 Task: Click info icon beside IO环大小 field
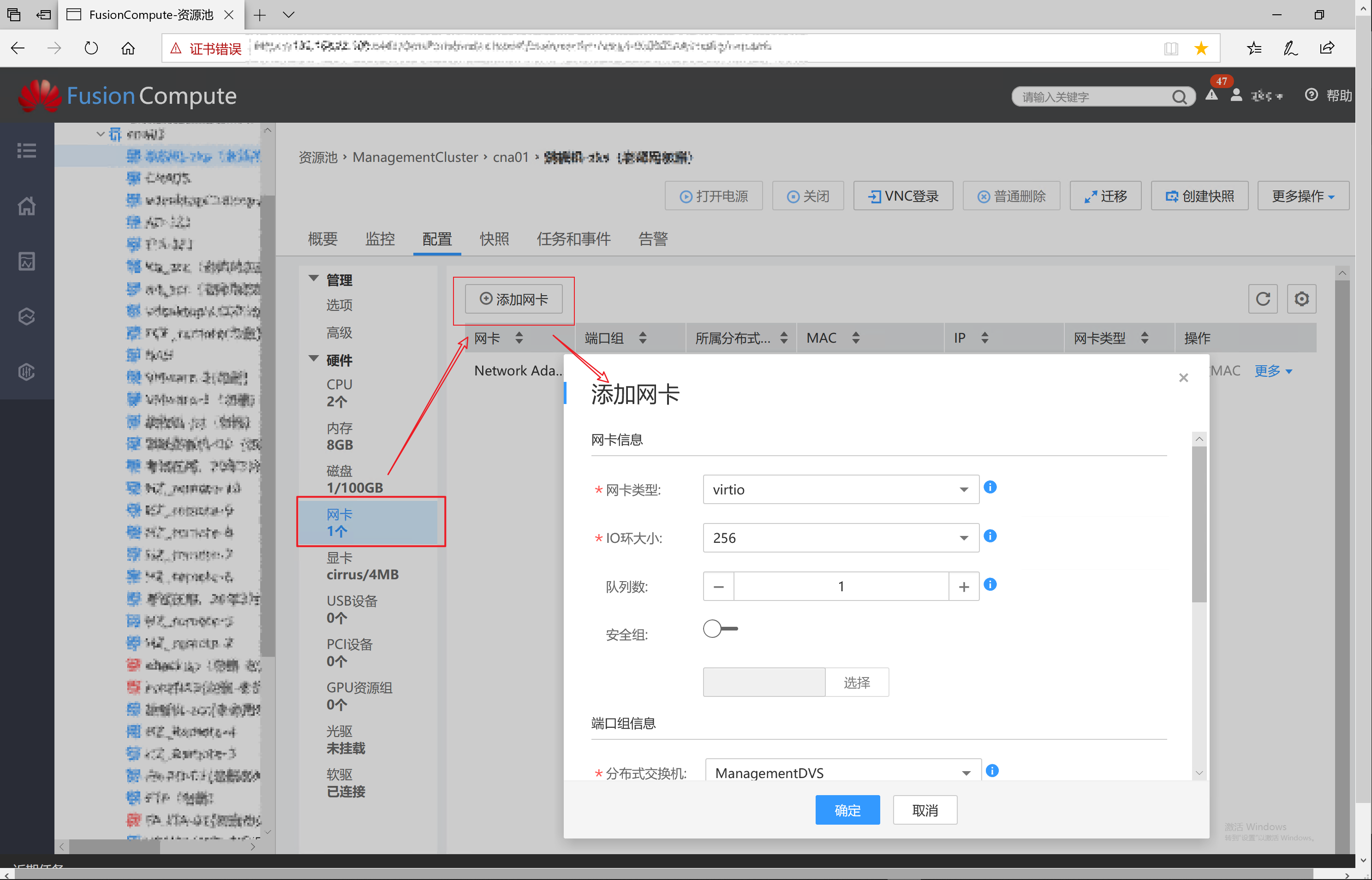(x=990, y=536)
